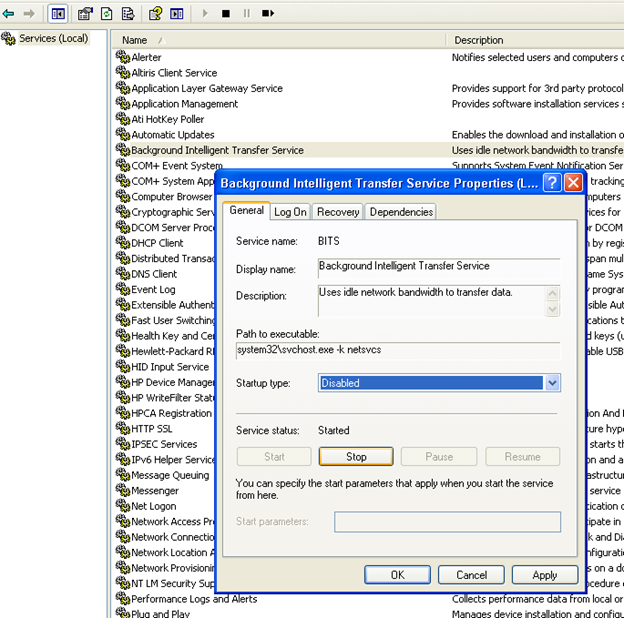Click the Back arrow in the toolbar
624x618 pixels.
point(8,14)
